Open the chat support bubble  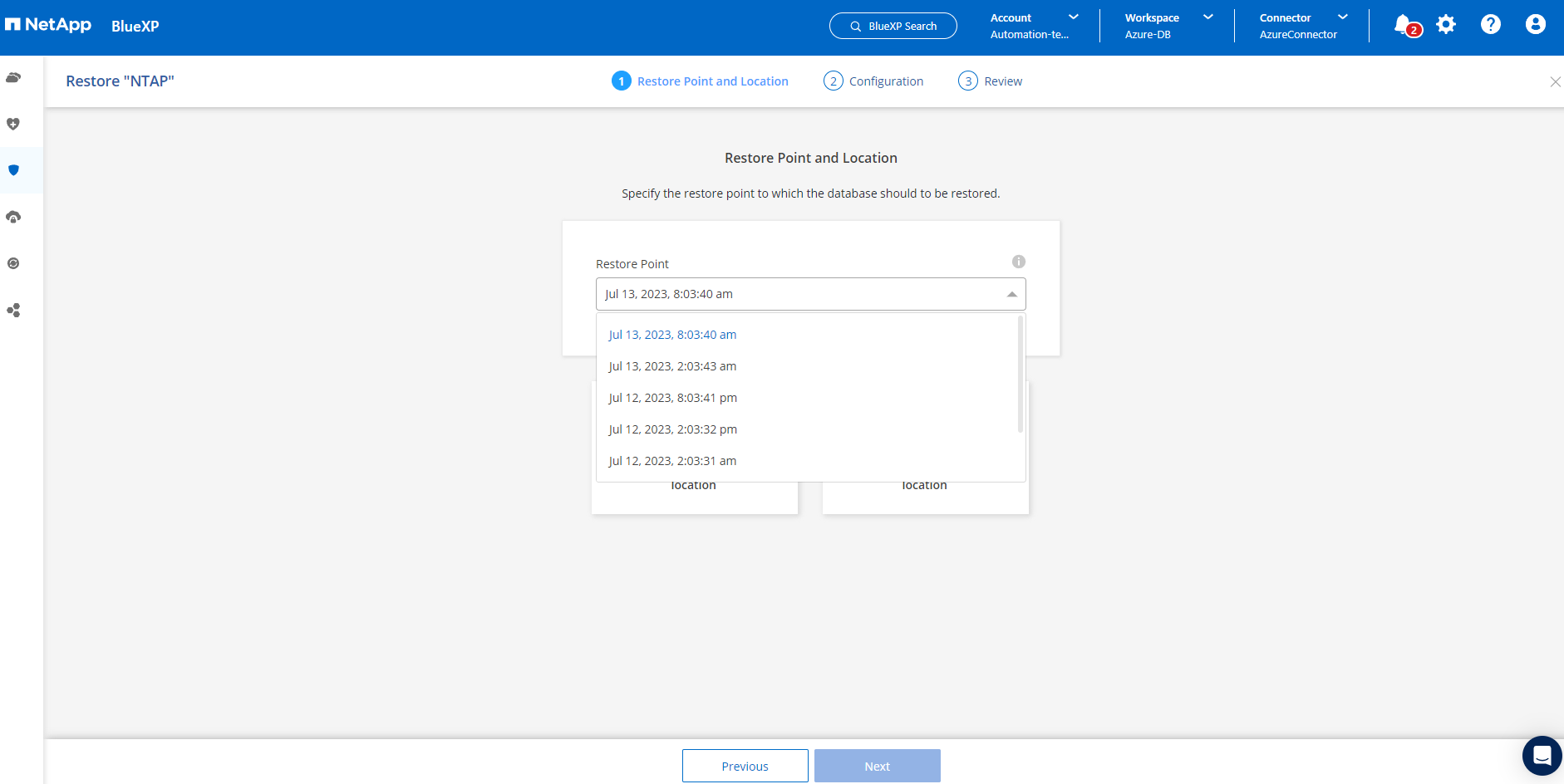[1542, 756]
